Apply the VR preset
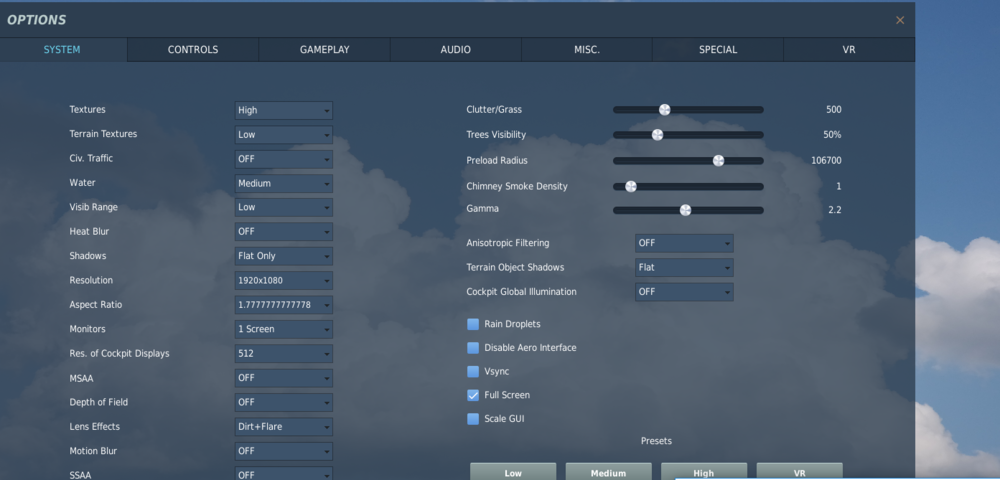 pos(800,472)
